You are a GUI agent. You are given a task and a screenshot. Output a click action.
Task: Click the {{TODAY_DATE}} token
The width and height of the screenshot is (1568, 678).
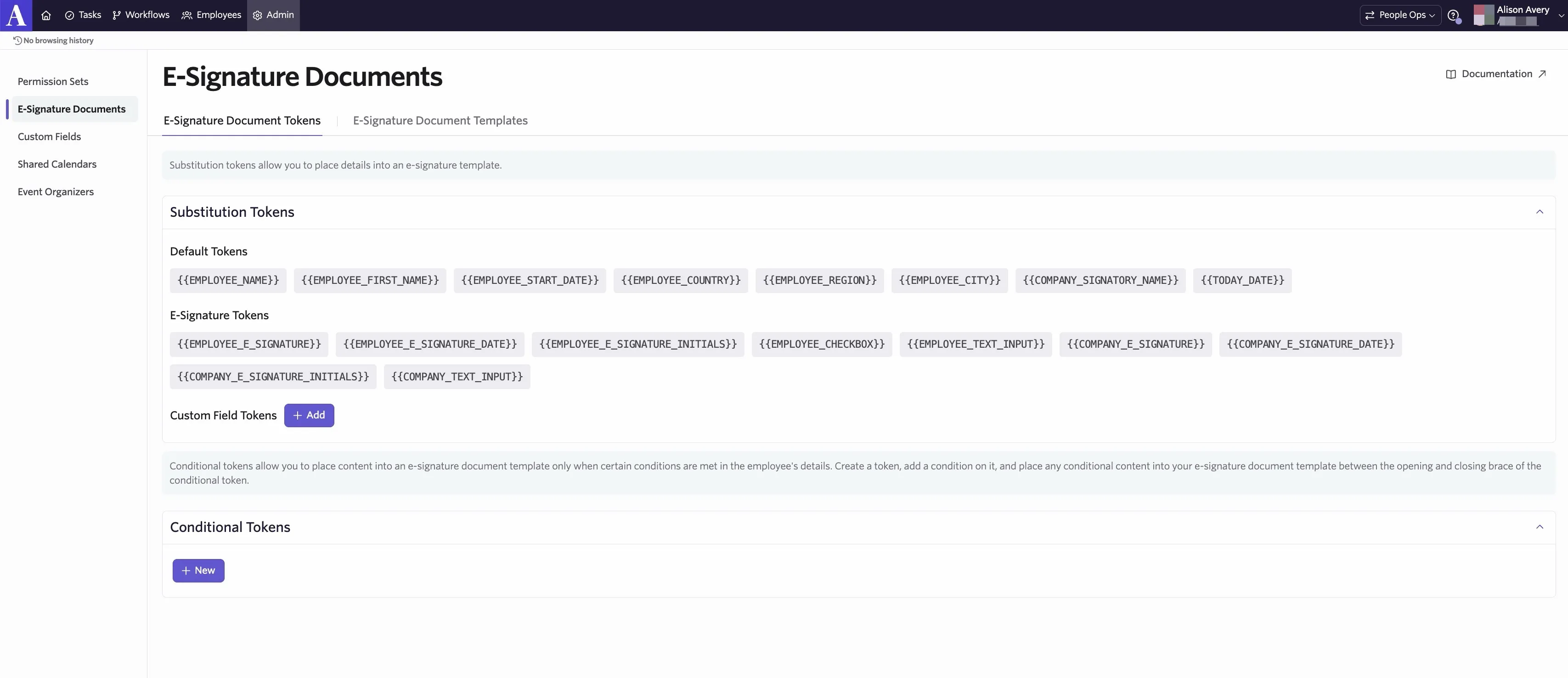click(x=1242, y=281)
